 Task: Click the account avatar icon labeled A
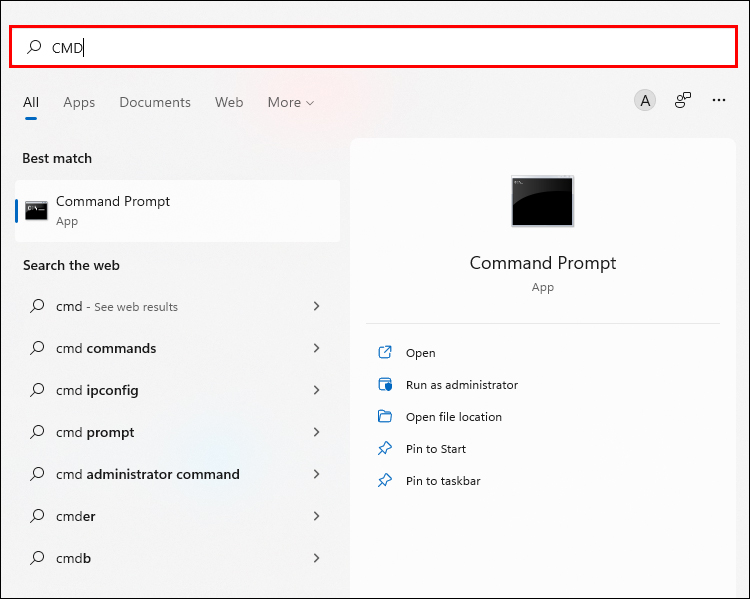pyautogui.click(x=645, y=100)
